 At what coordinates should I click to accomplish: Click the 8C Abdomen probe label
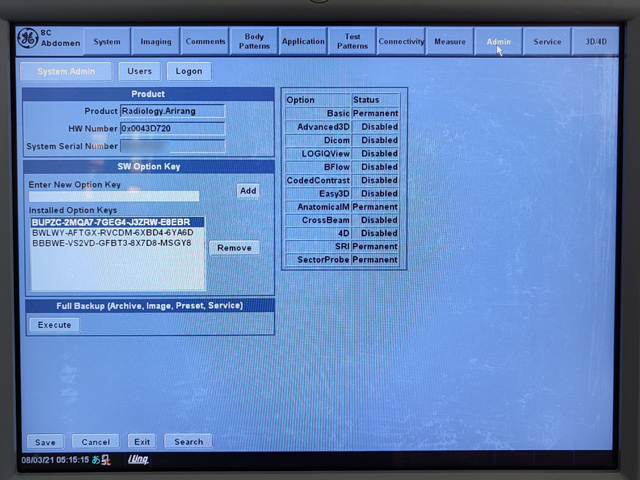click(60, 38)
